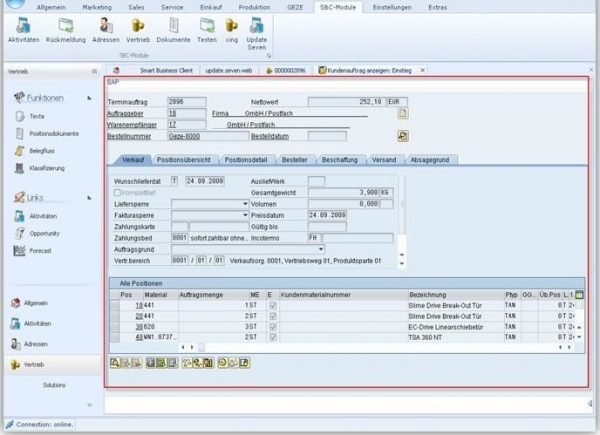Click the Solutions button in the sidebar
Viewport: 600px width, 435px height.
(54, 385)
